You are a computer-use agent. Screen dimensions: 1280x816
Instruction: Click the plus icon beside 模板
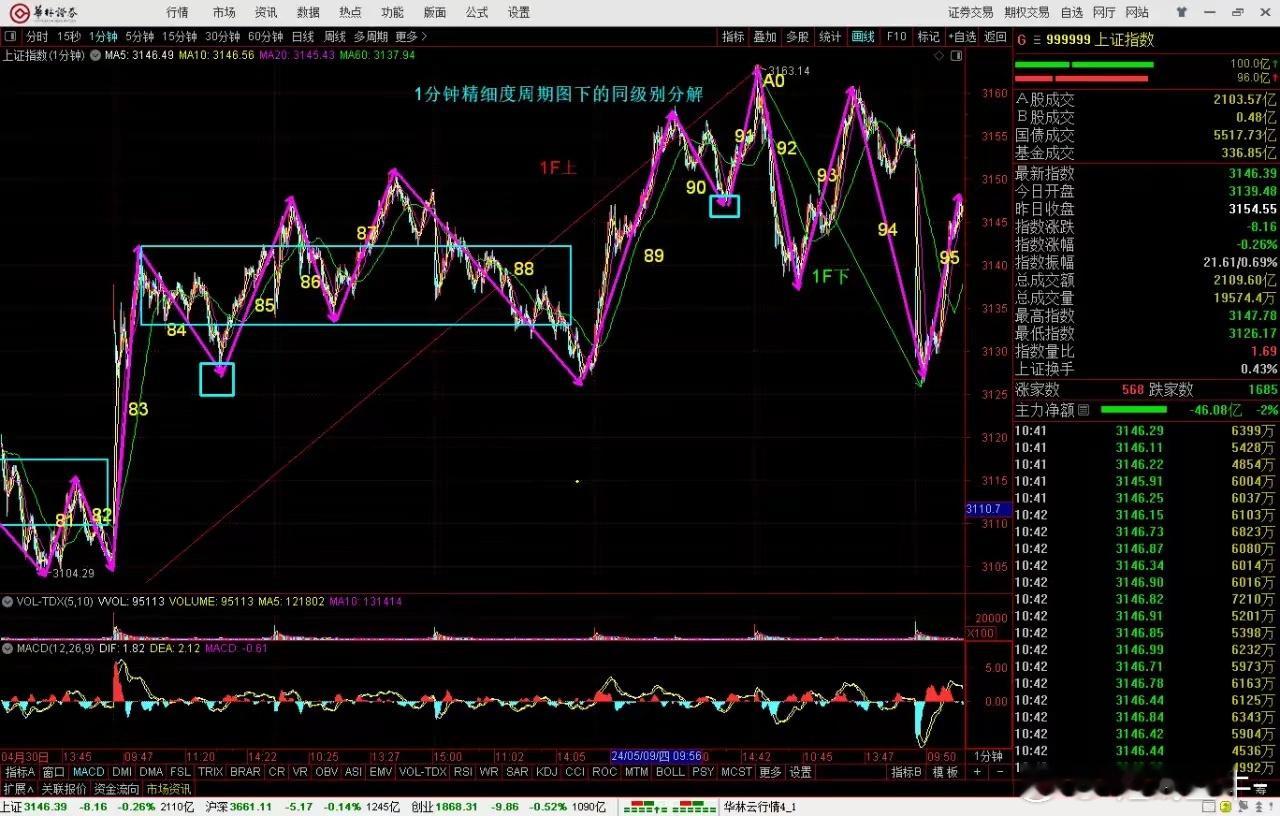coord(977,772)
